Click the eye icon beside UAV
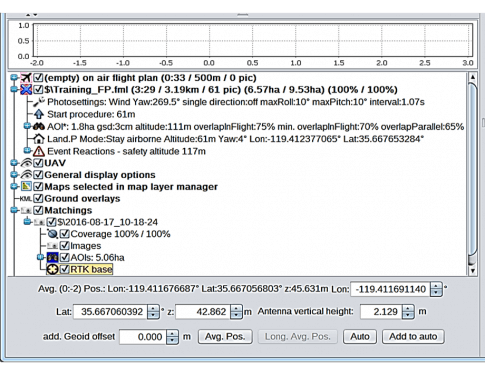 tap(26, 163)
